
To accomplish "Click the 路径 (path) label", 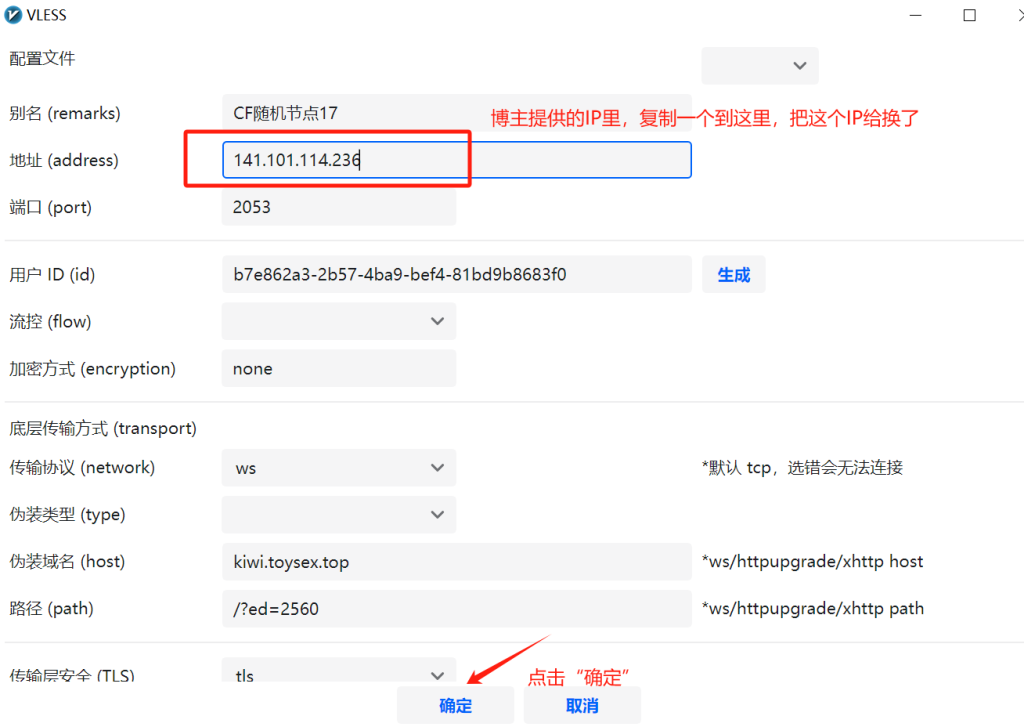I will coord(52,609).
